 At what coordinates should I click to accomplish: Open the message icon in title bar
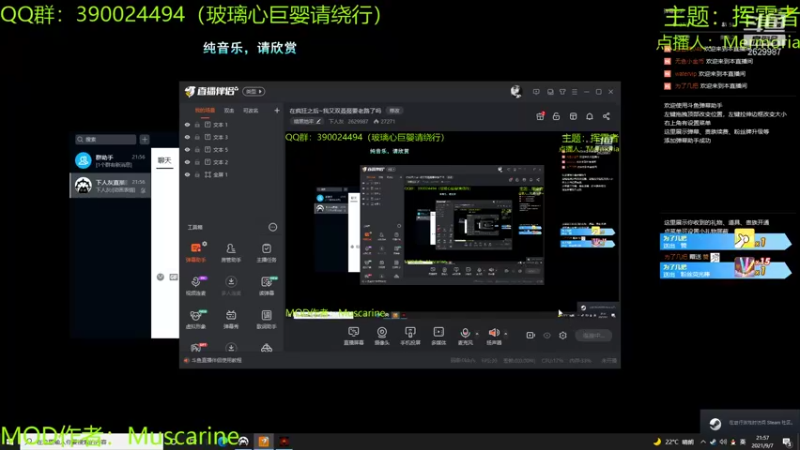536,92
